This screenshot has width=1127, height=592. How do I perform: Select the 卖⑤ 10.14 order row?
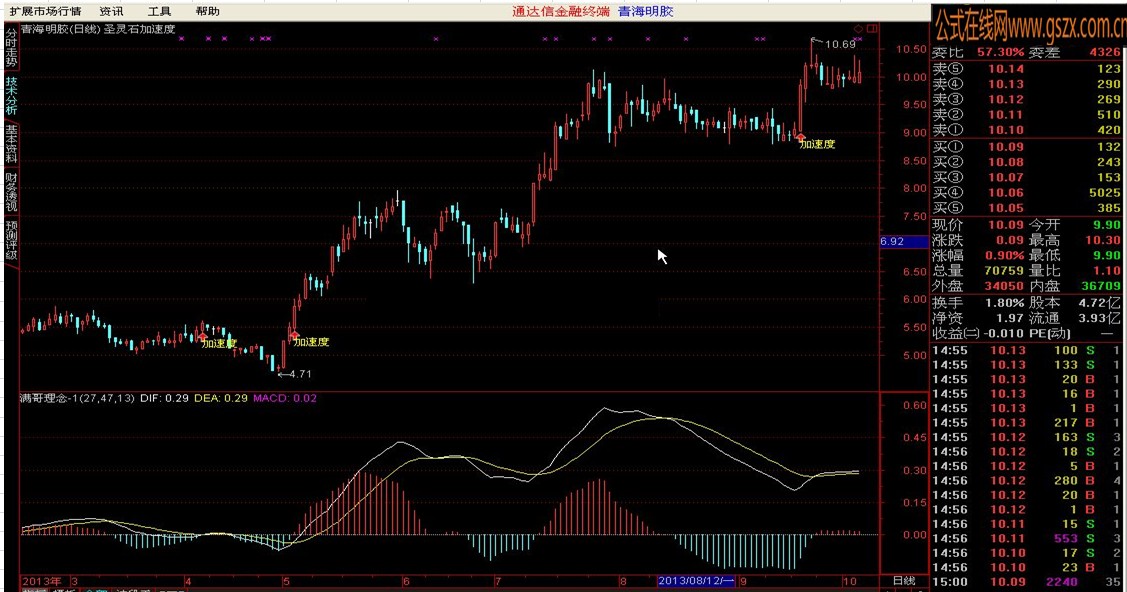[x=1026, y=69]
